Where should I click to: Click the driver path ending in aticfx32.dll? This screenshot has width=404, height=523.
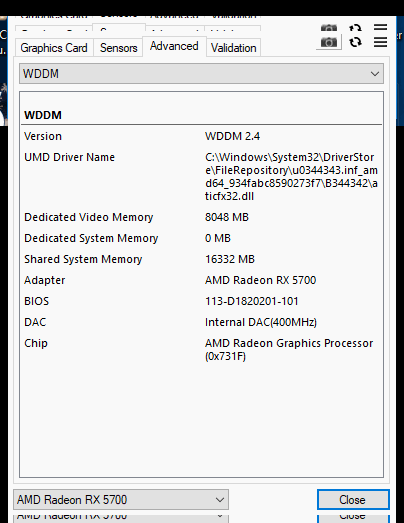pos(291,176)
